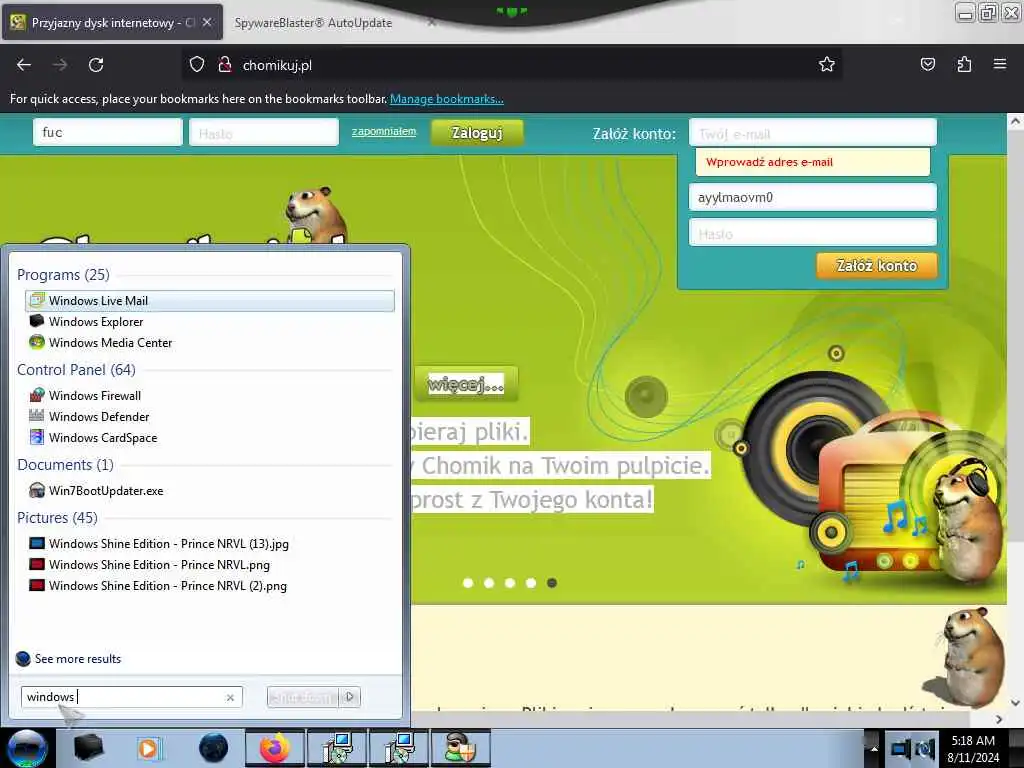This screenshot has width=1024, height=768.
Task: Open clock showing 5:18 AM
Action: [973, 748]
